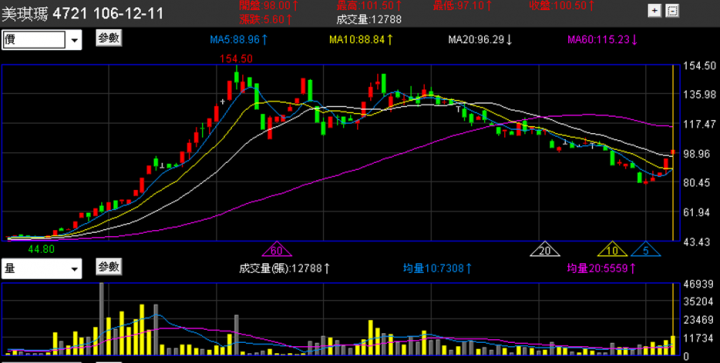Click the 44.80 low price label

[41, 249]
